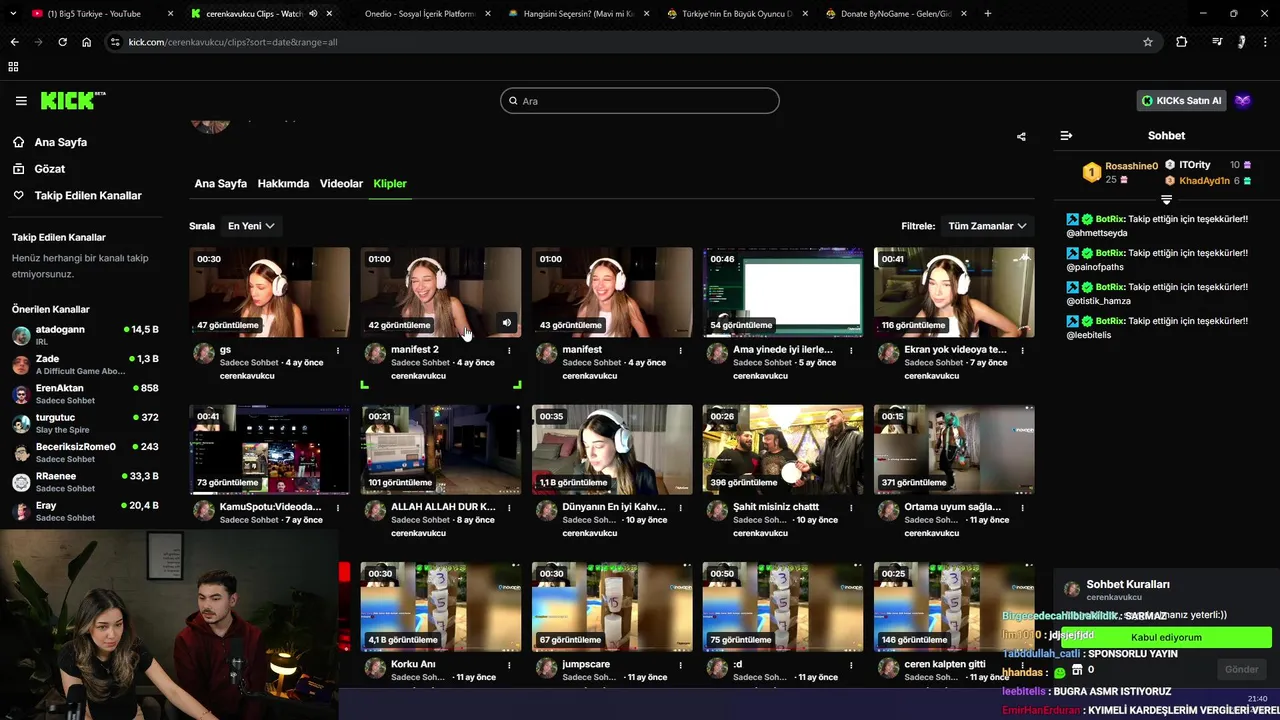The width and height of the screenshot is (1280, 720).
Task: Click the browser address bar
Action: (x=630, y=42)
